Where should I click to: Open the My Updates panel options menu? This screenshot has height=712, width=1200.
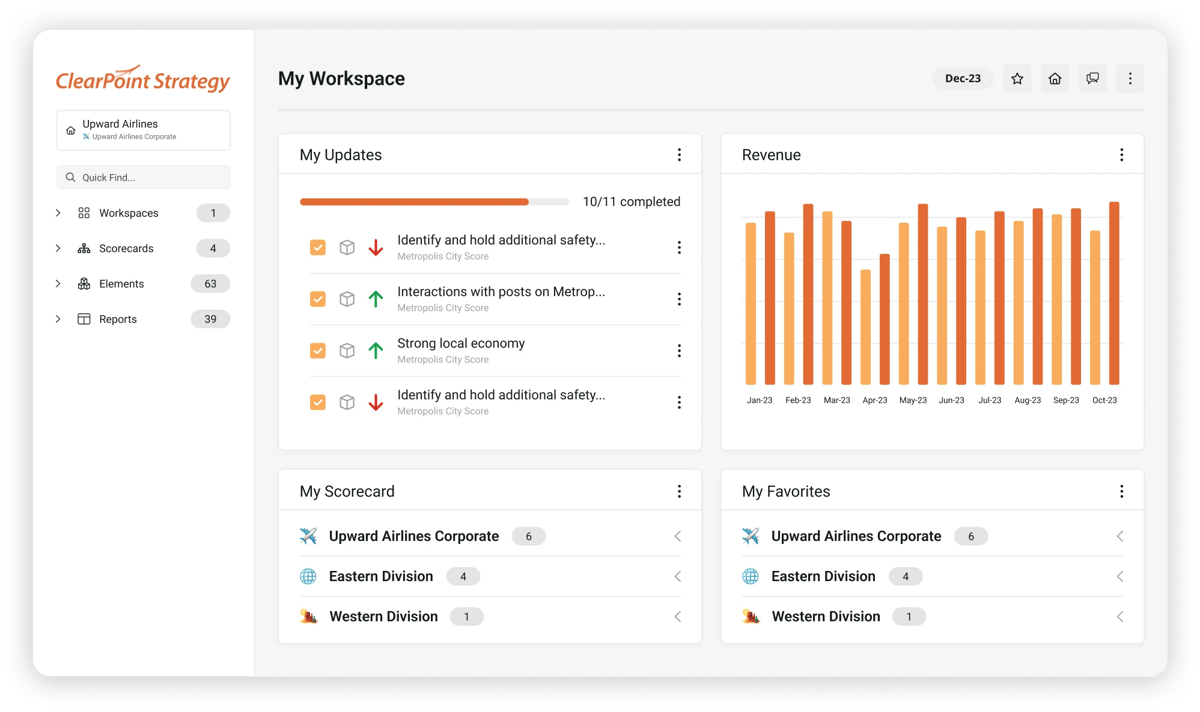[x=679, y=155]
